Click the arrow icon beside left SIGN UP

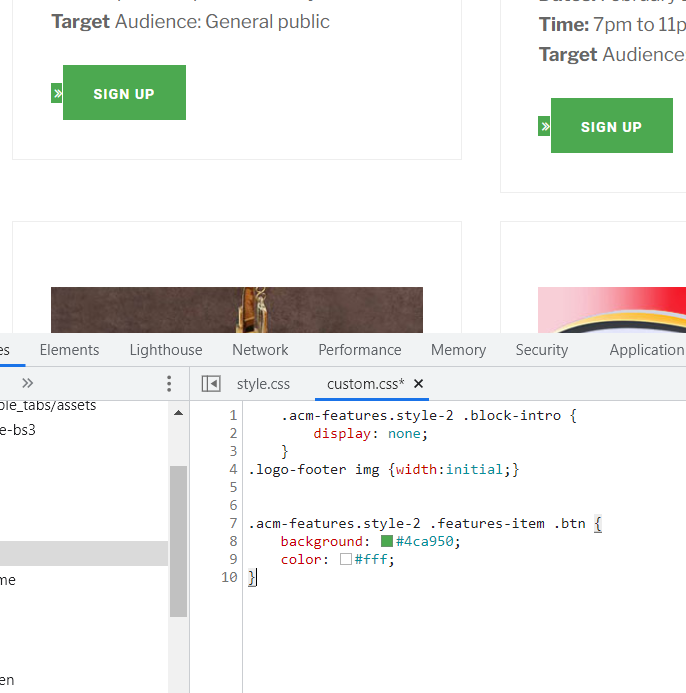(x=57, y=93)
